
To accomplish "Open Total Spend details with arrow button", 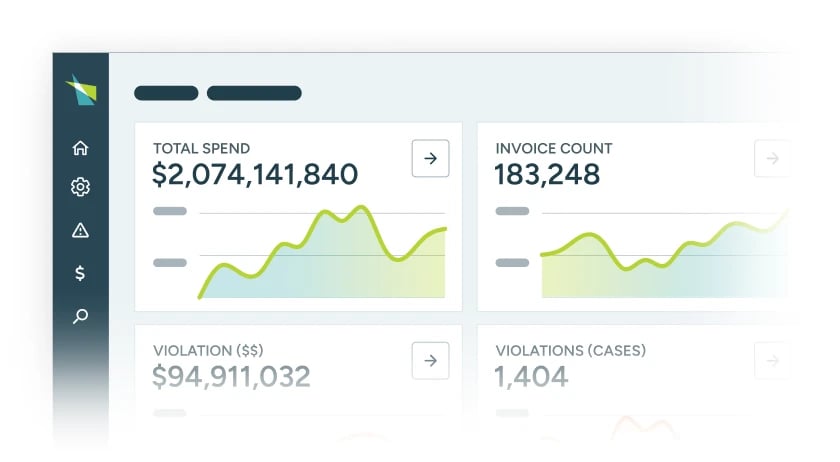I will tap(430, 158).
